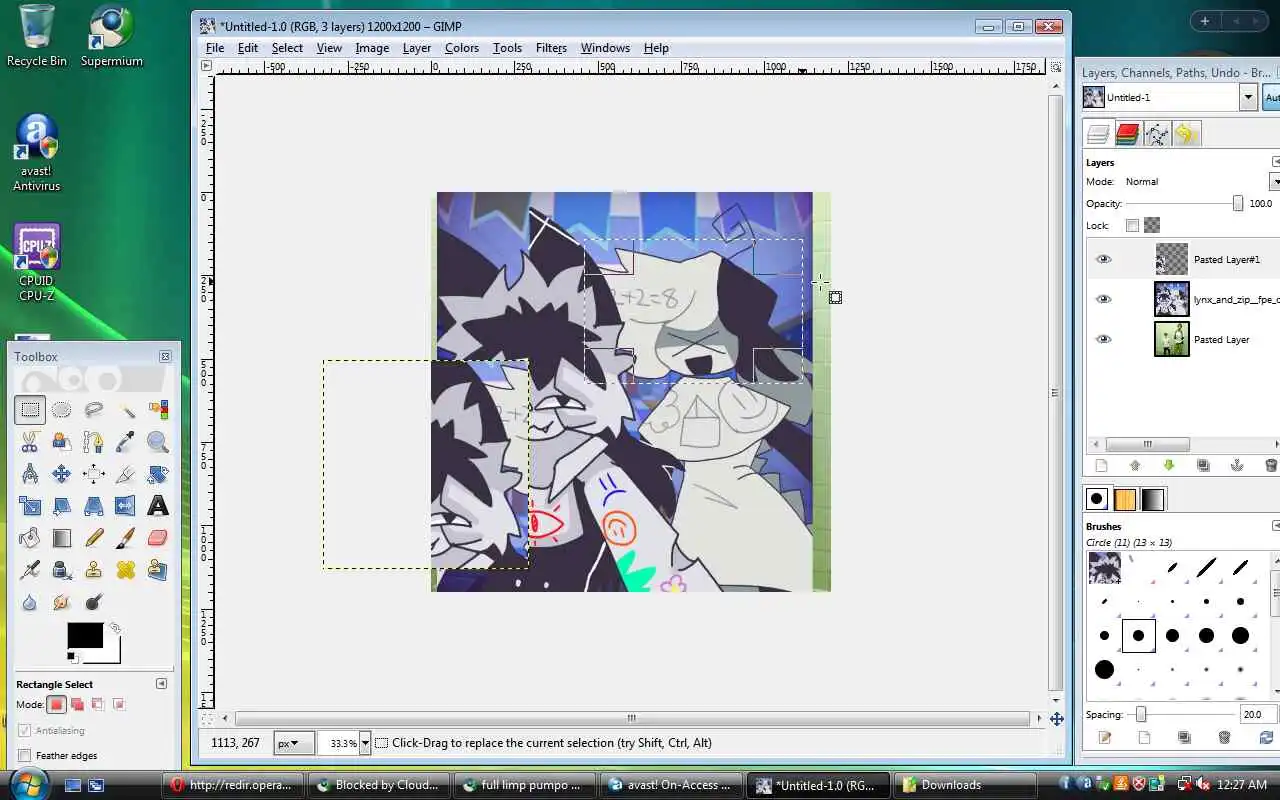Select the Text tool
Image resolution: width=1280 pixels, height=800 pixels.
point(158,505)
